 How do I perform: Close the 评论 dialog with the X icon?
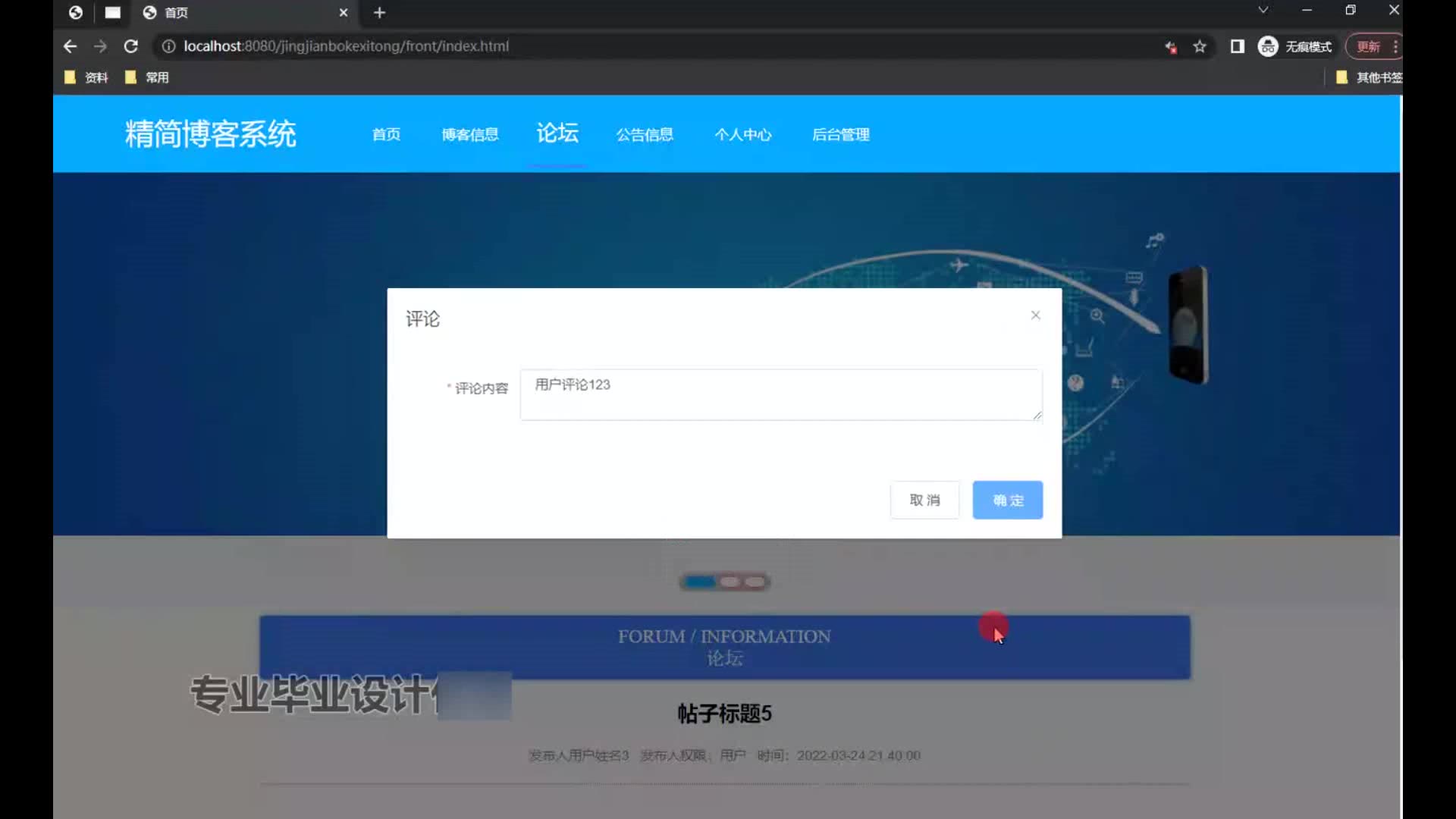[x=1035, y=315]
